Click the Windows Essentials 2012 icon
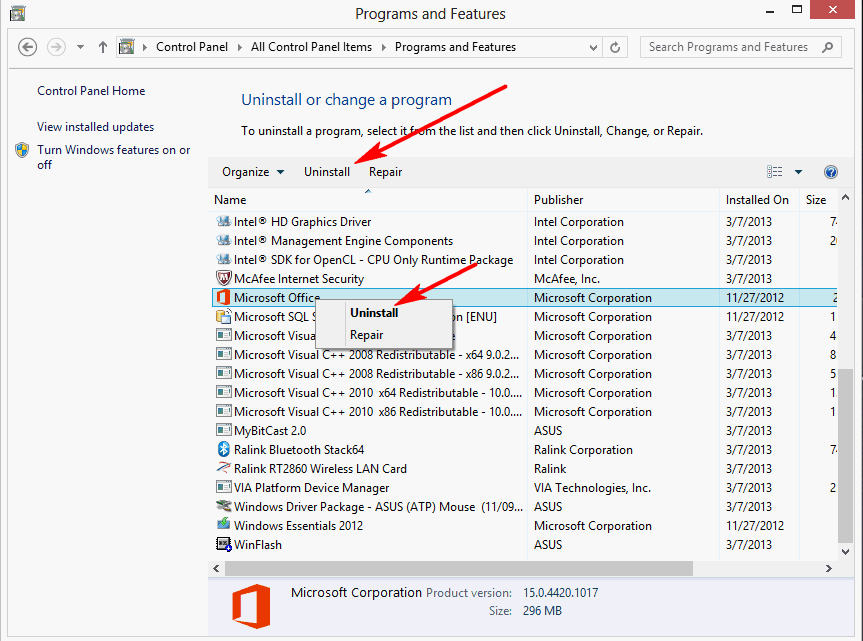This screenshot has height=641, width=863. pyautogui.click(x=223, y=525)
